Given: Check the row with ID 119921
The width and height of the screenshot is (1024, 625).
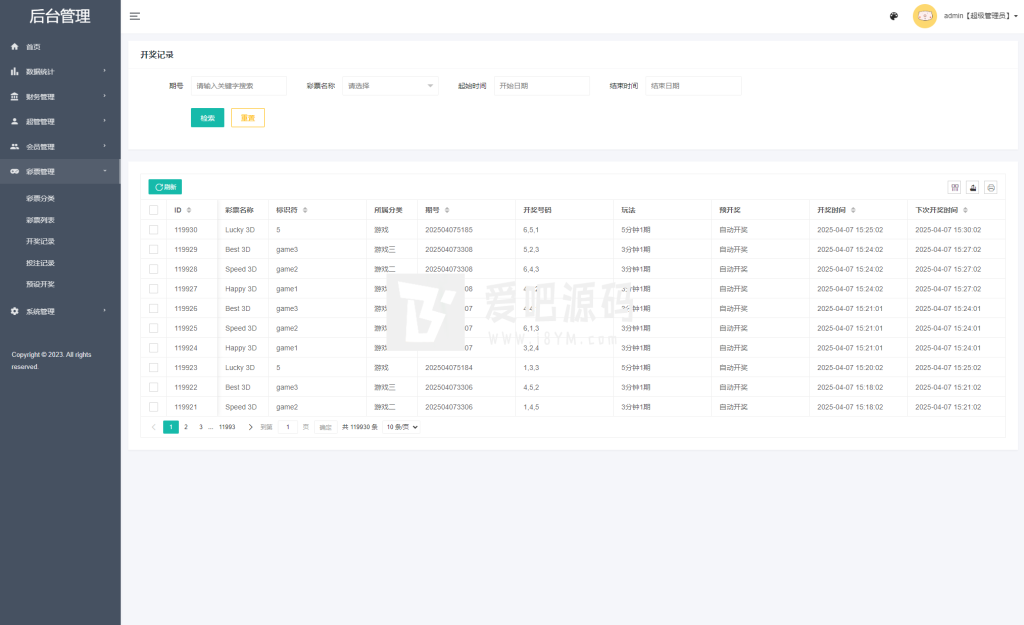Looking at the screenshot, I should coord(153,407).
